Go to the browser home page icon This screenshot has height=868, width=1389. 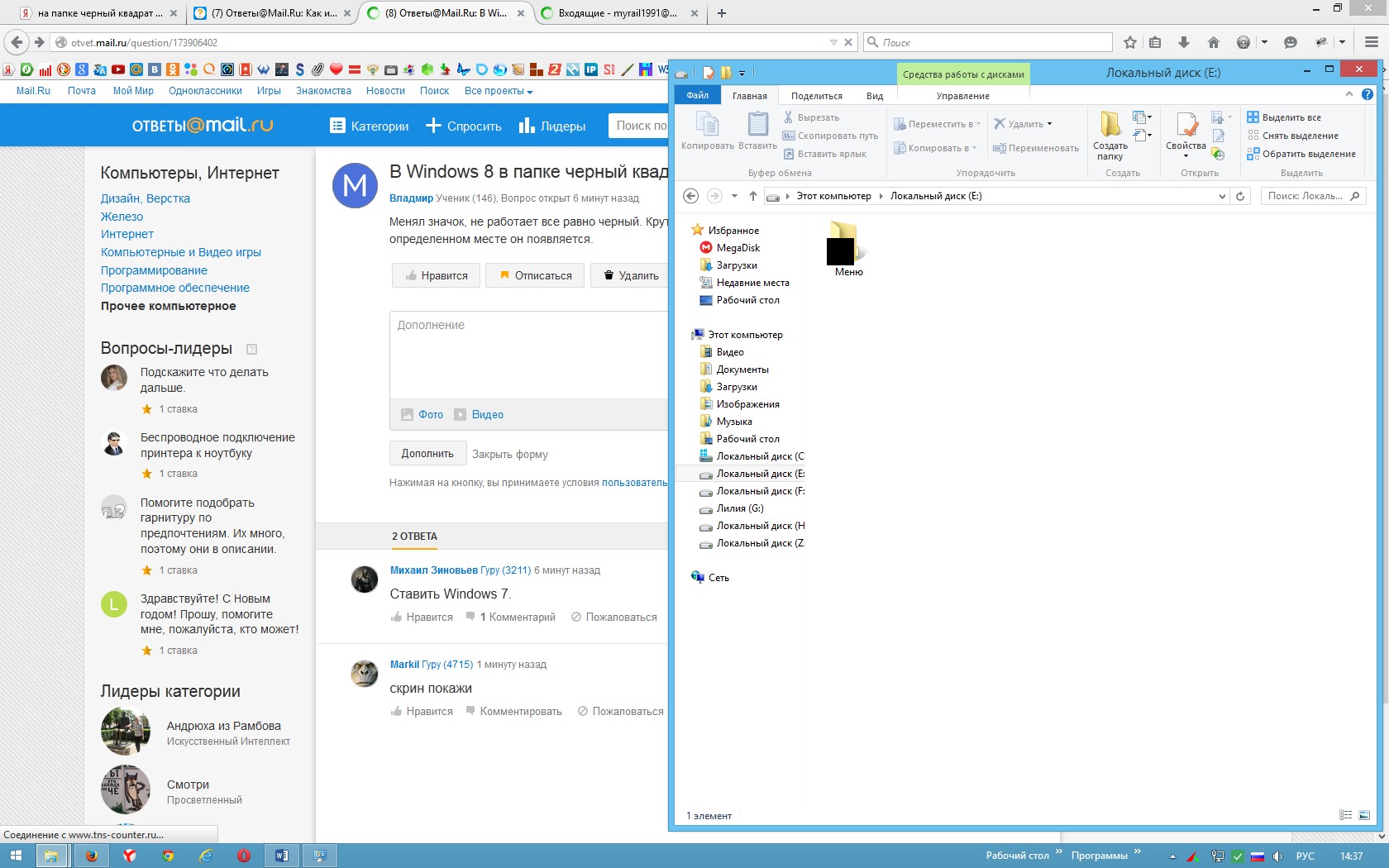pyautogui.click(x=1214, y=42)
